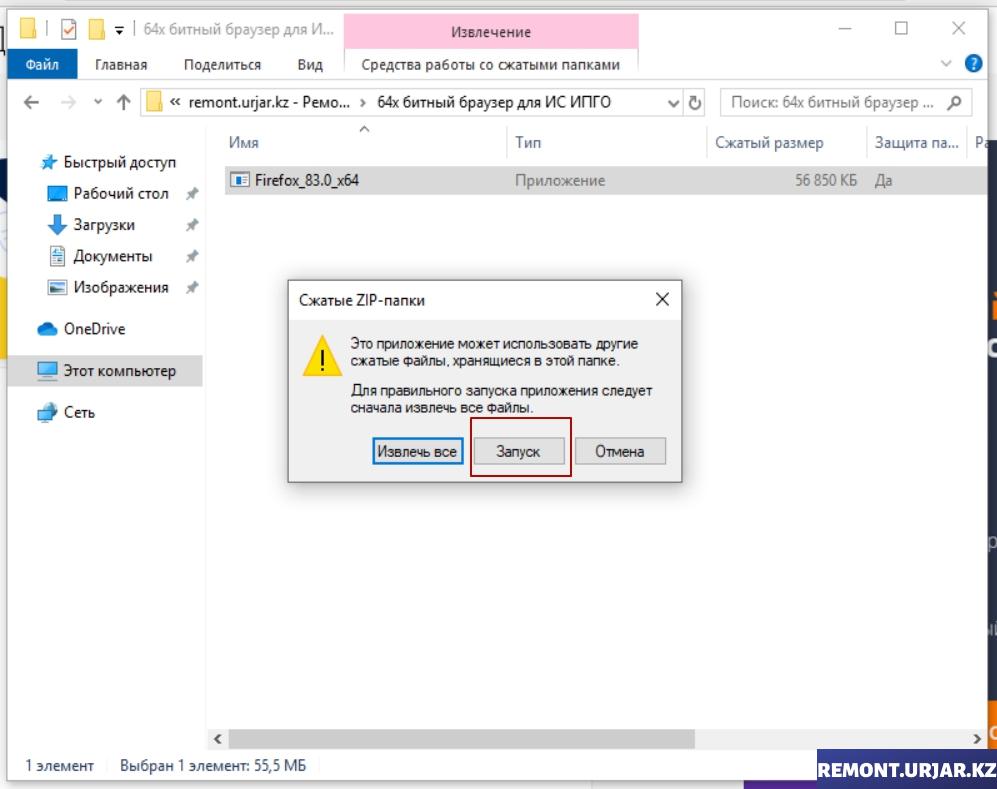
Task: Switch to the Вид ribbon tab
Action: pos(310,64)
